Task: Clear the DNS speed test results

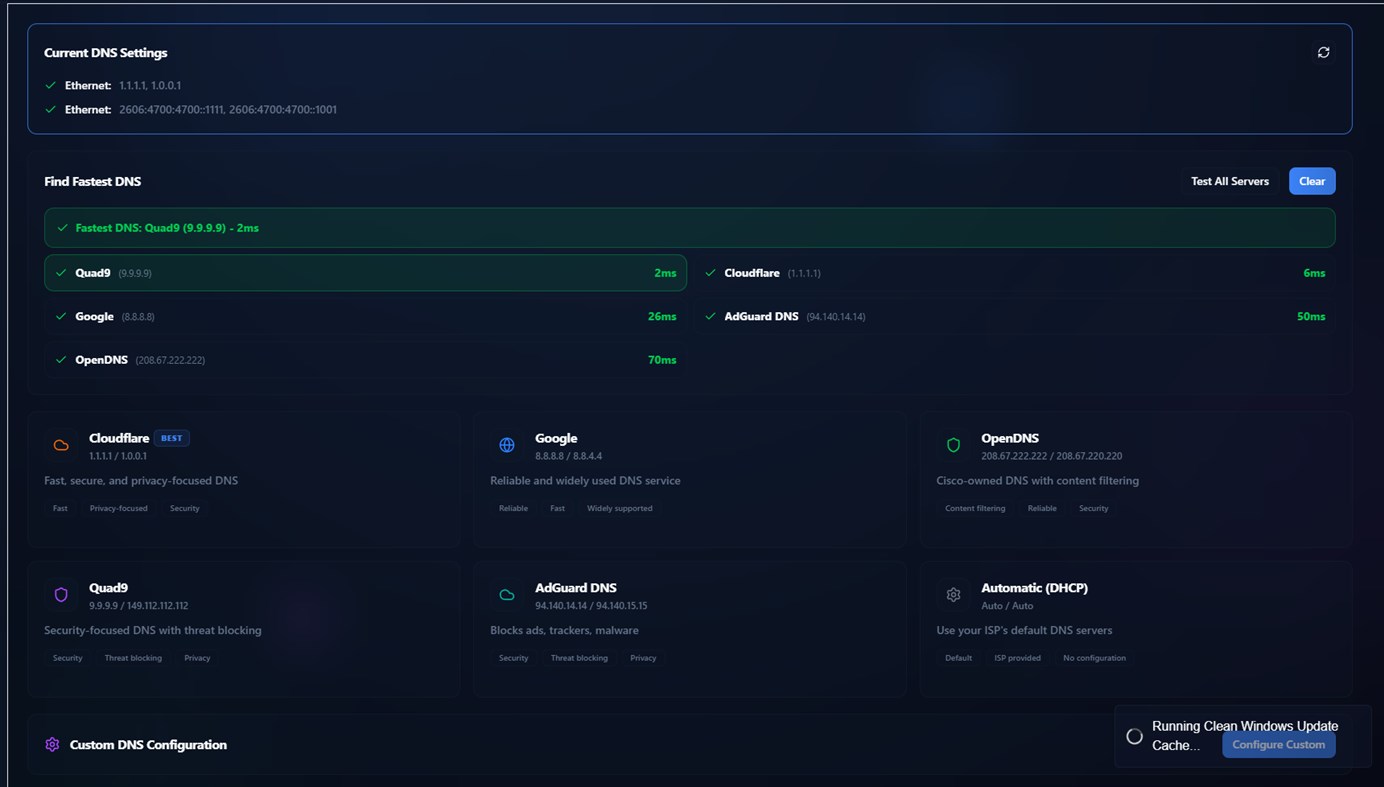Action: (x=1312, y=181)
